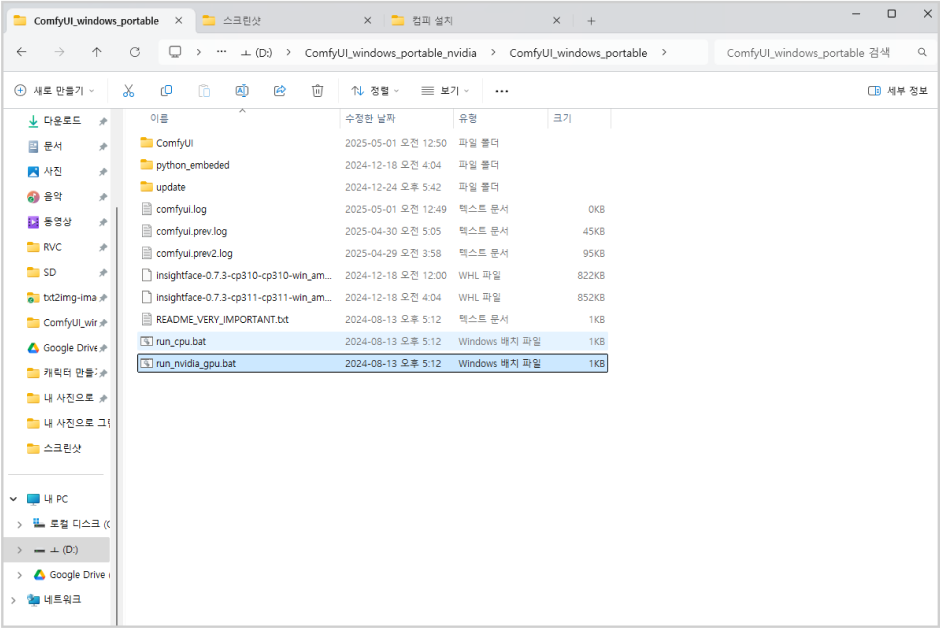Select the run_nvidia_gpu.bat file

[372, 363]
